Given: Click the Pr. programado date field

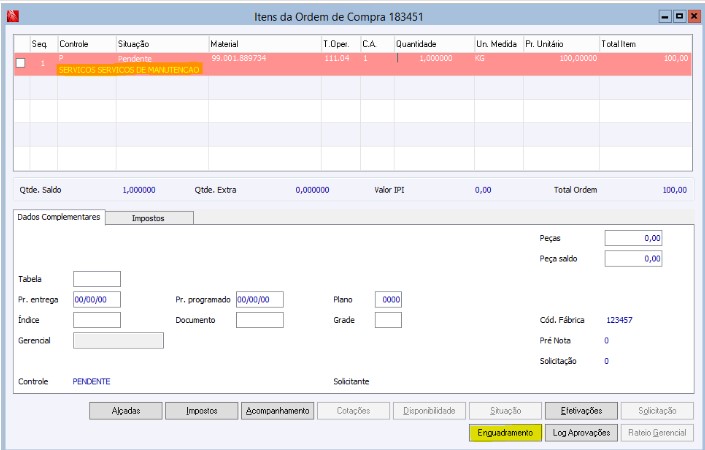Looking at the screenshot, I should click(260, 299).
